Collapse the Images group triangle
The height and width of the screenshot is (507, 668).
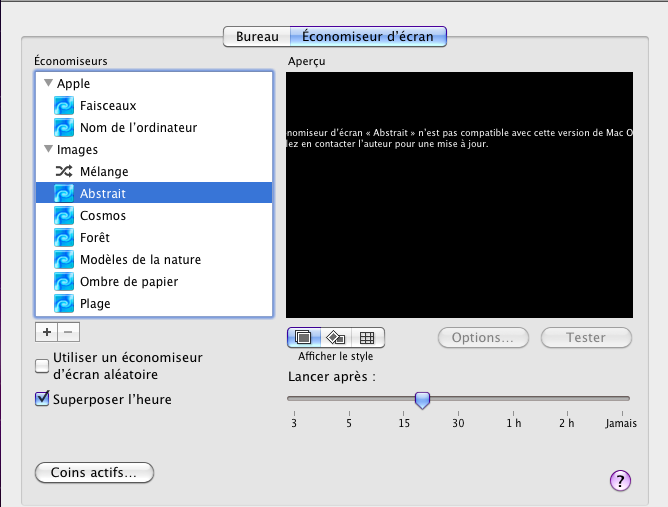click(49, 149)
